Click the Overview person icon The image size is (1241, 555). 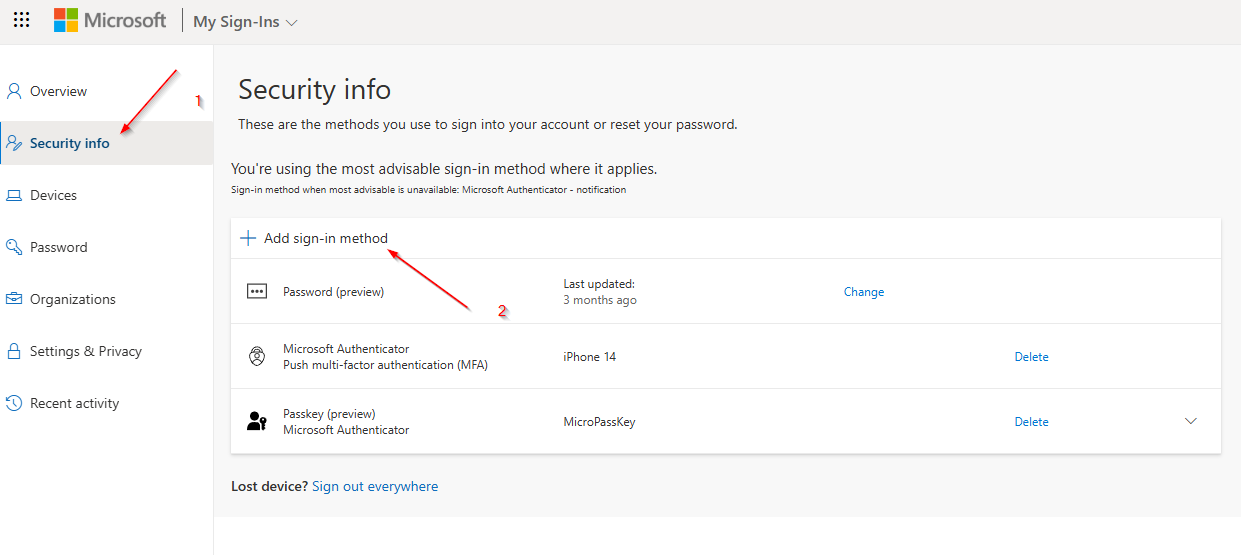[x=14, y=91]
